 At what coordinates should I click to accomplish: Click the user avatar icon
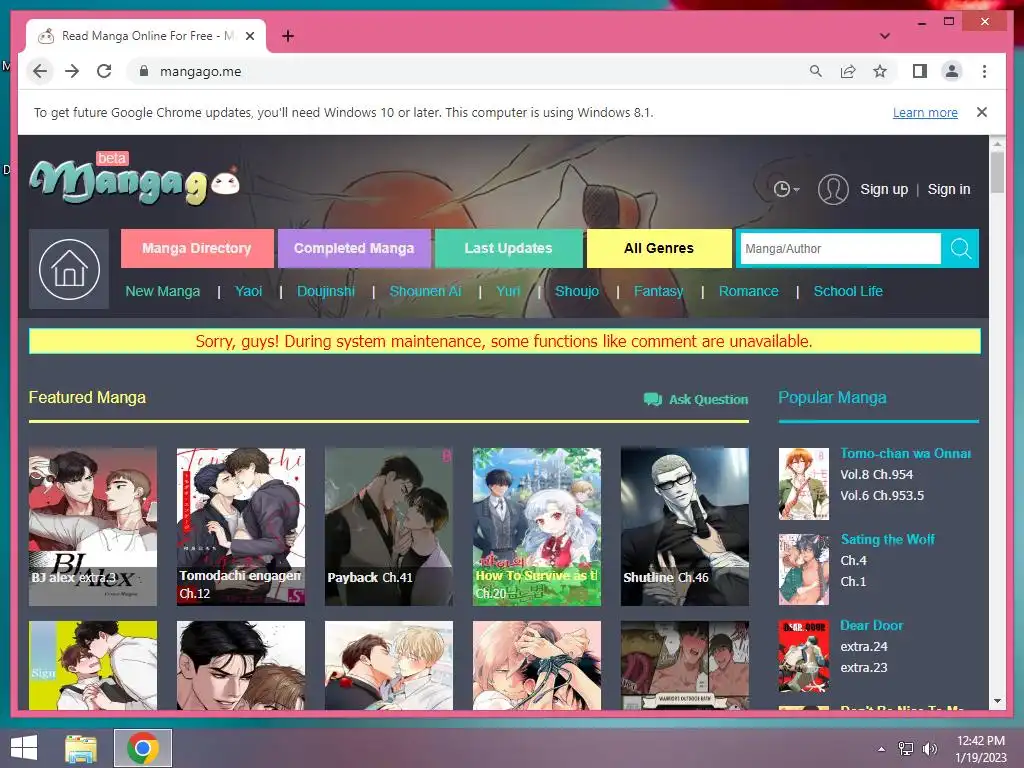(x=833, y=189)
